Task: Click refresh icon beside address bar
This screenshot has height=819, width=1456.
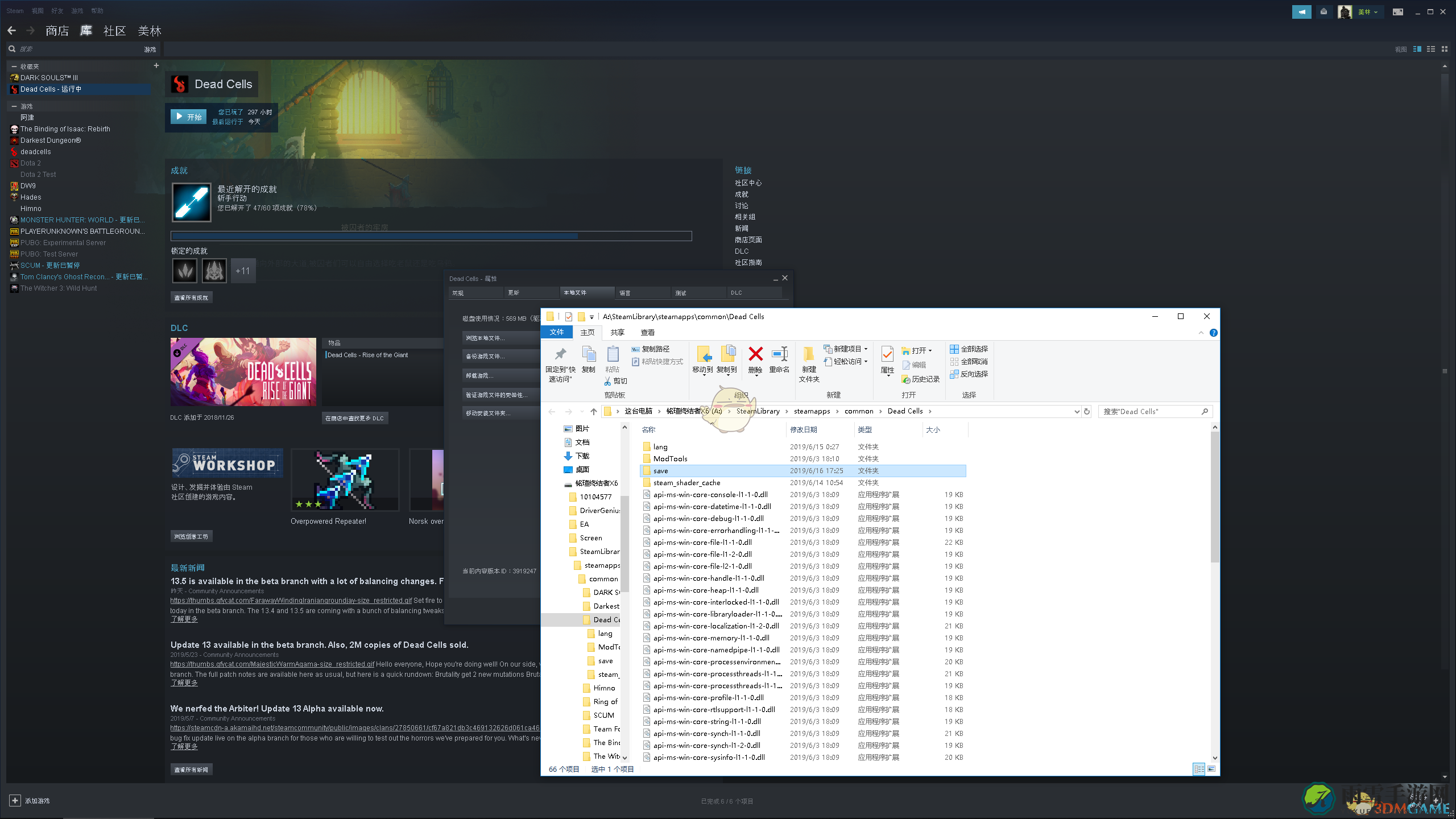Action: coord(1087,411)
